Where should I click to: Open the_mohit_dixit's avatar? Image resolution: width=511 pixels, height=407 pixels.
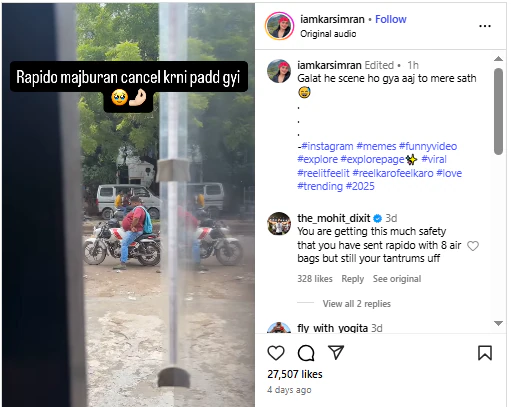coord(279,224)
